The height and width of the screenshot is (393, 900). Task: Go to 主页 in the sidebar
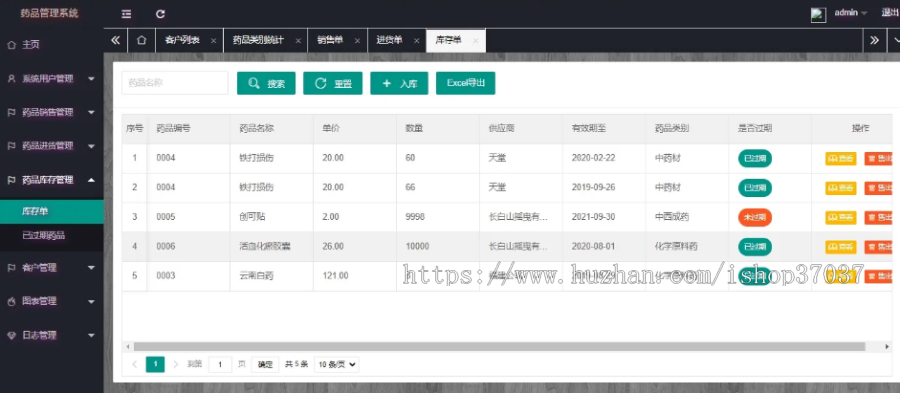31,45
